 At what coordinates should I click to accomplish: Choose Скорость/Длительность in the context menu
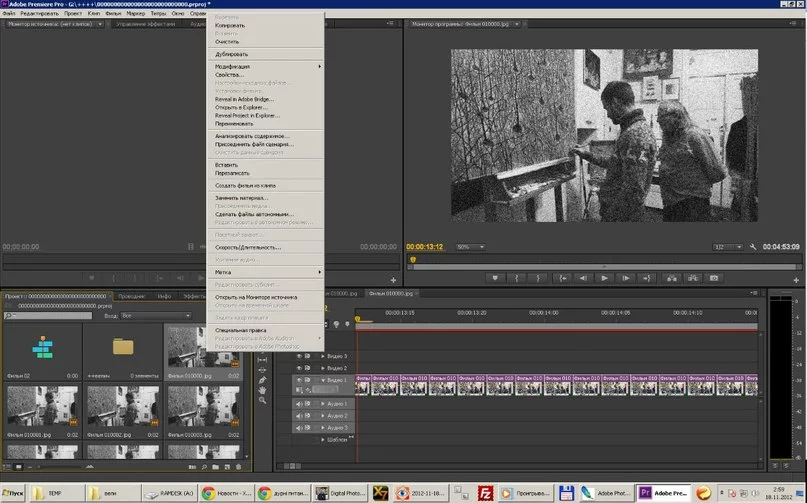(266, 248)
